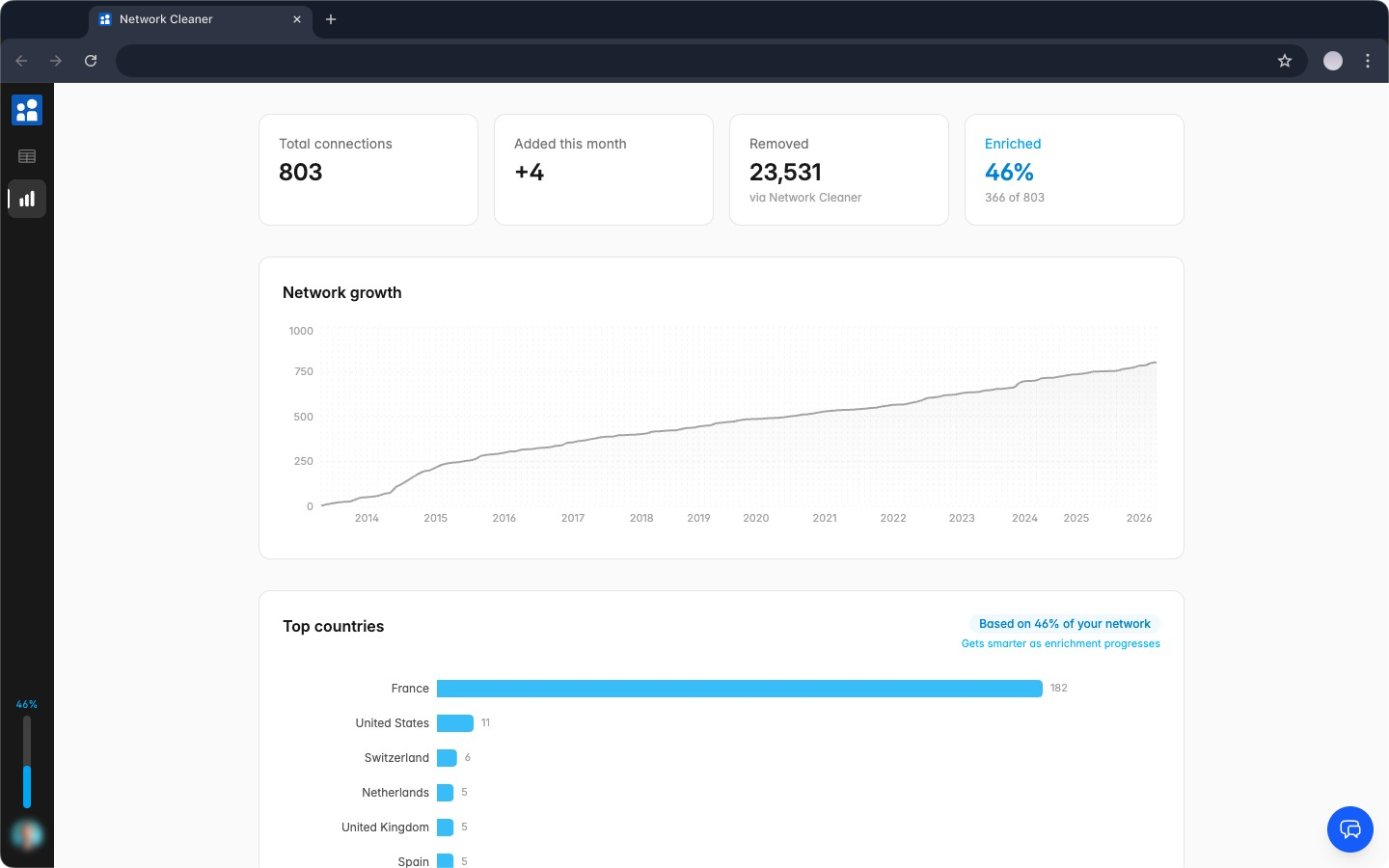The image size is (1389, 868).
Task: Click the Enriched card title
Action: point(1013,144)
